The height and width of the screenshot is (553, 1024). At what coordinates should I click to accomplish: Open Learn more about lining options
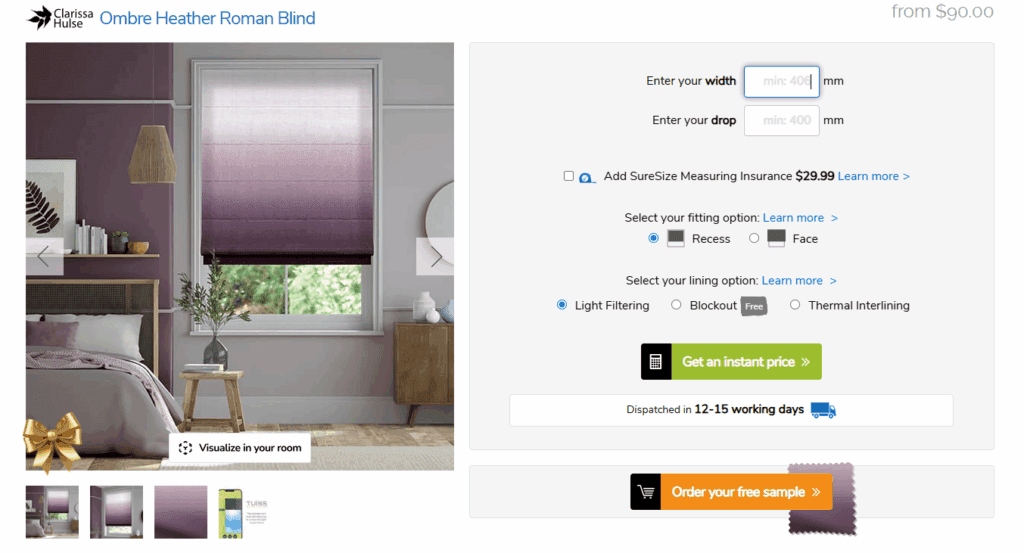tap(799, 281)
